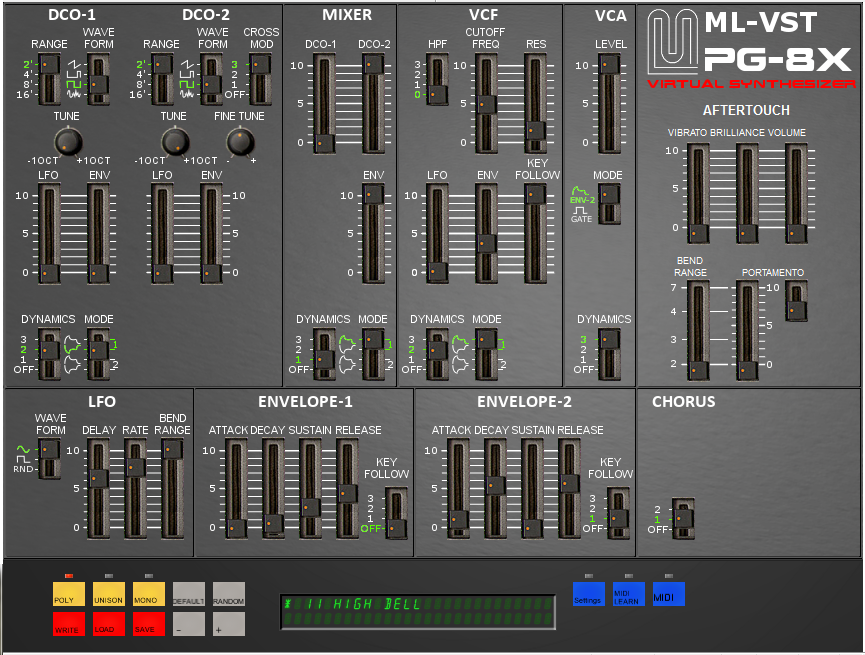Open the blue Settings button
The height and width of the screenshot is (655, 865).
click(589, 594)
